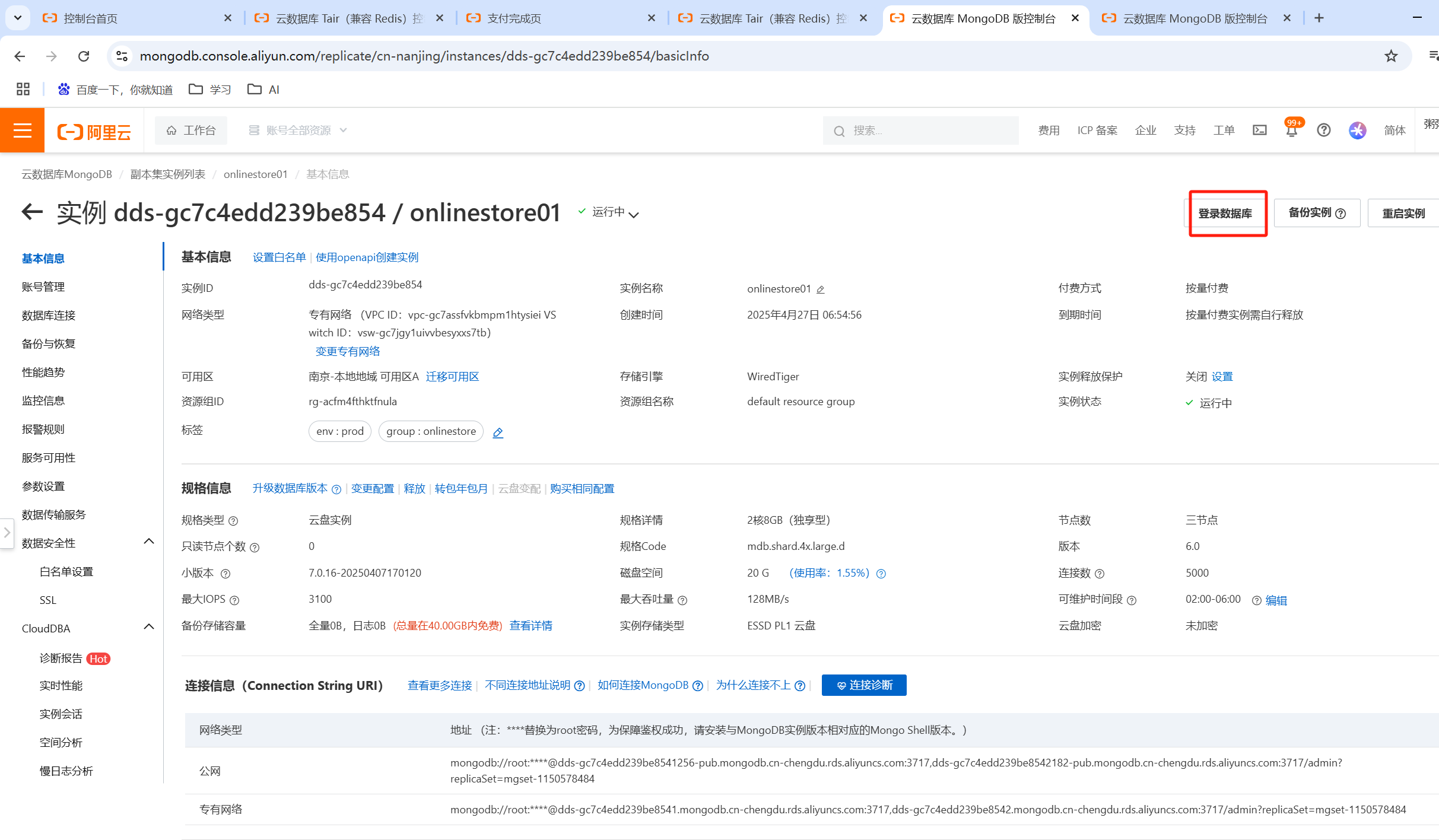Open the 查看更多连接 link
This screenshot has height=840, width=1439.
coord(440,686)
